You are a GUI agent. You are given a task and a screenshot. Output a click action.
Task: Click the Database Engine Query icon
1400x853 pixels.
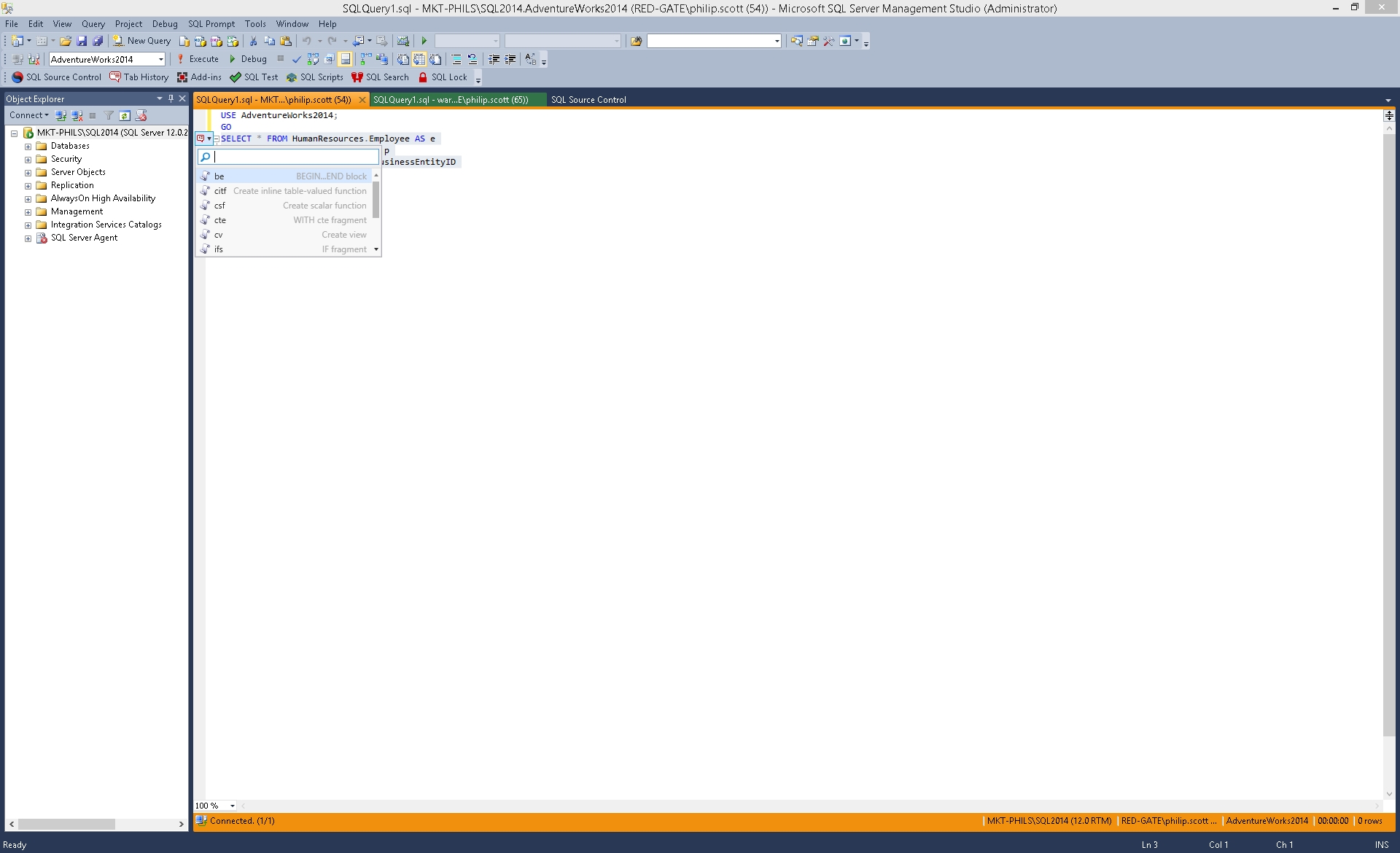click(x=184, y=41)
